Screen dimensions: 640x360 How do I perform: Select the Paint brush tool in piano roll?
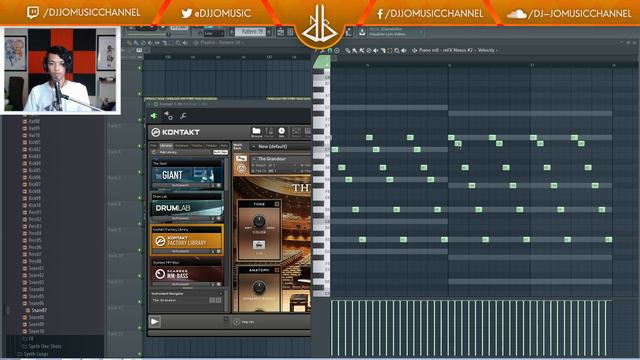(355, 50)
